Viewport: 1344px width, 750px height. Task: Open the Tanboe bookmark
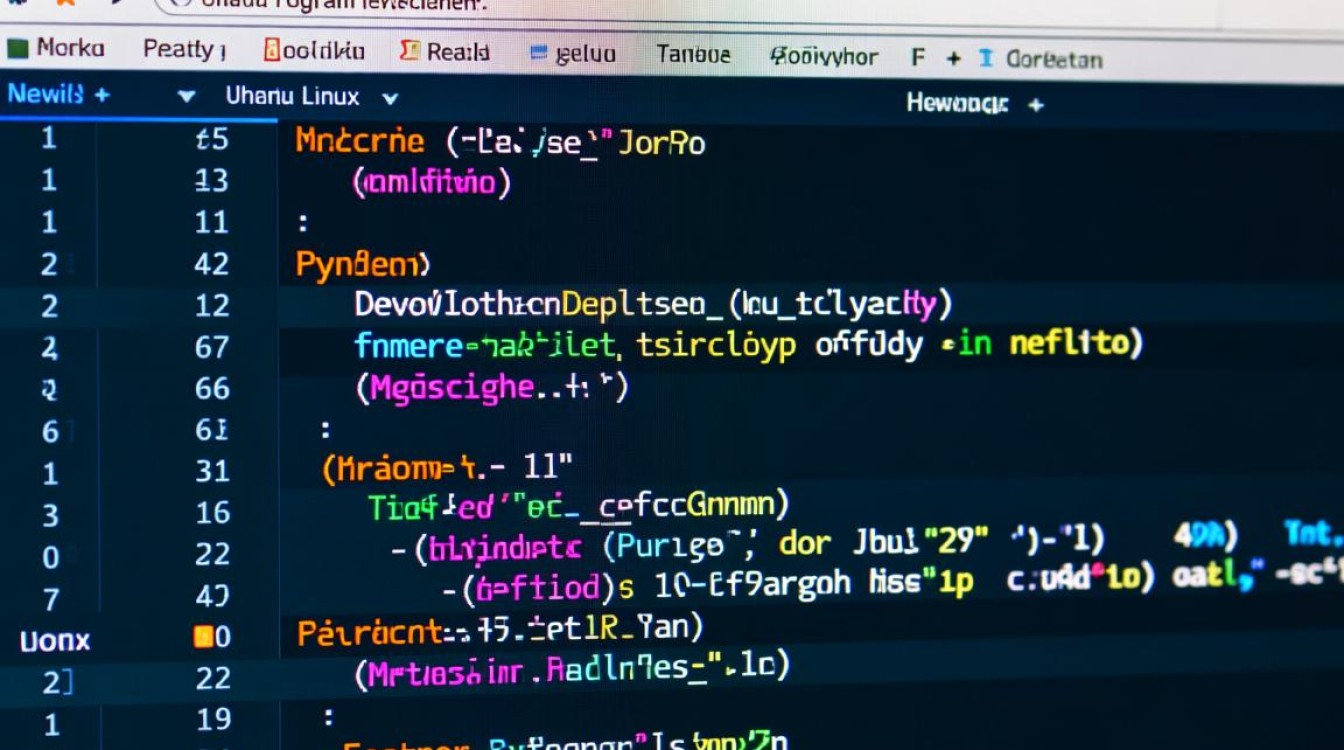[x=693, y=55]
